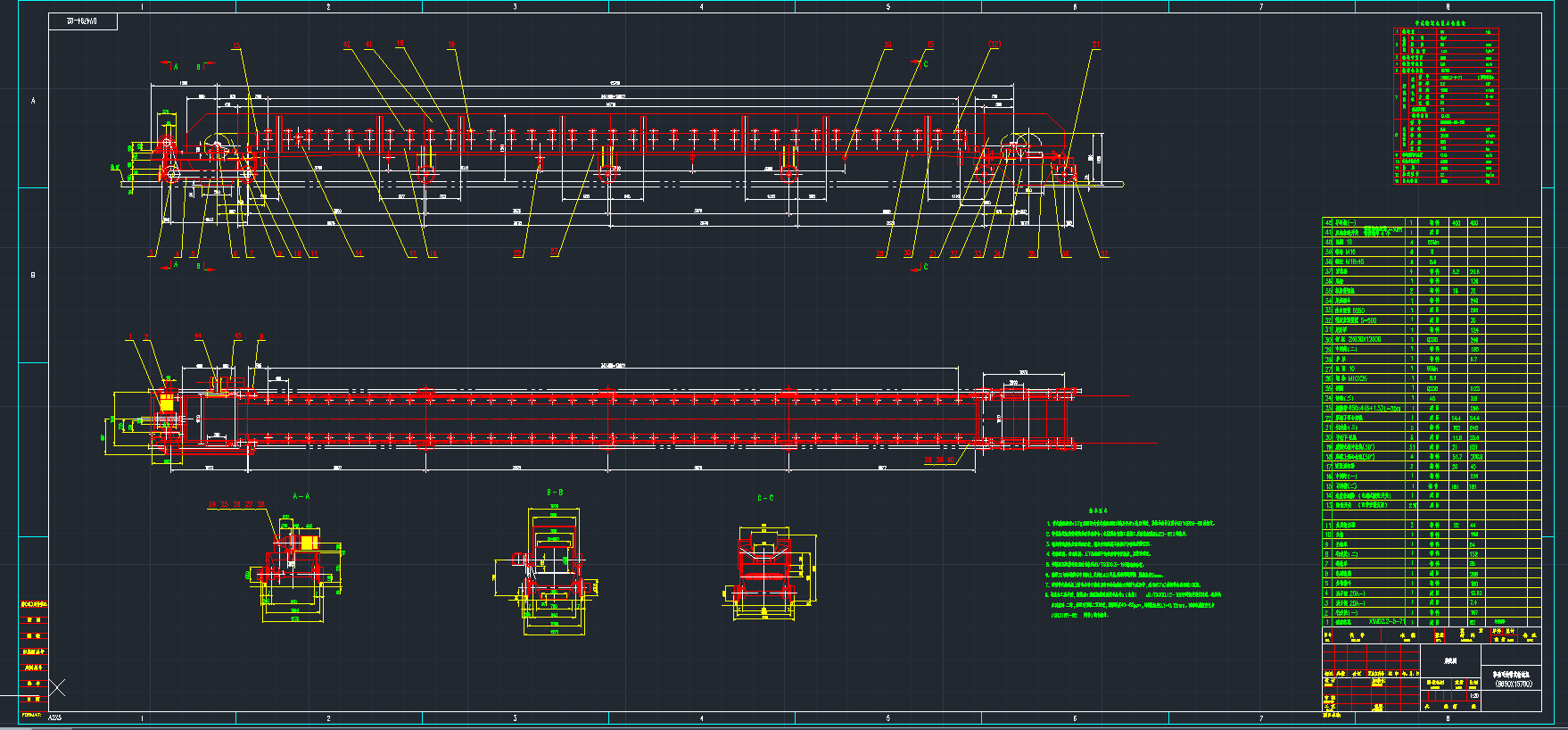Click part balloon number 42
The width and height of the screenshot is (1568, 730).
click(x=347, y=45)
